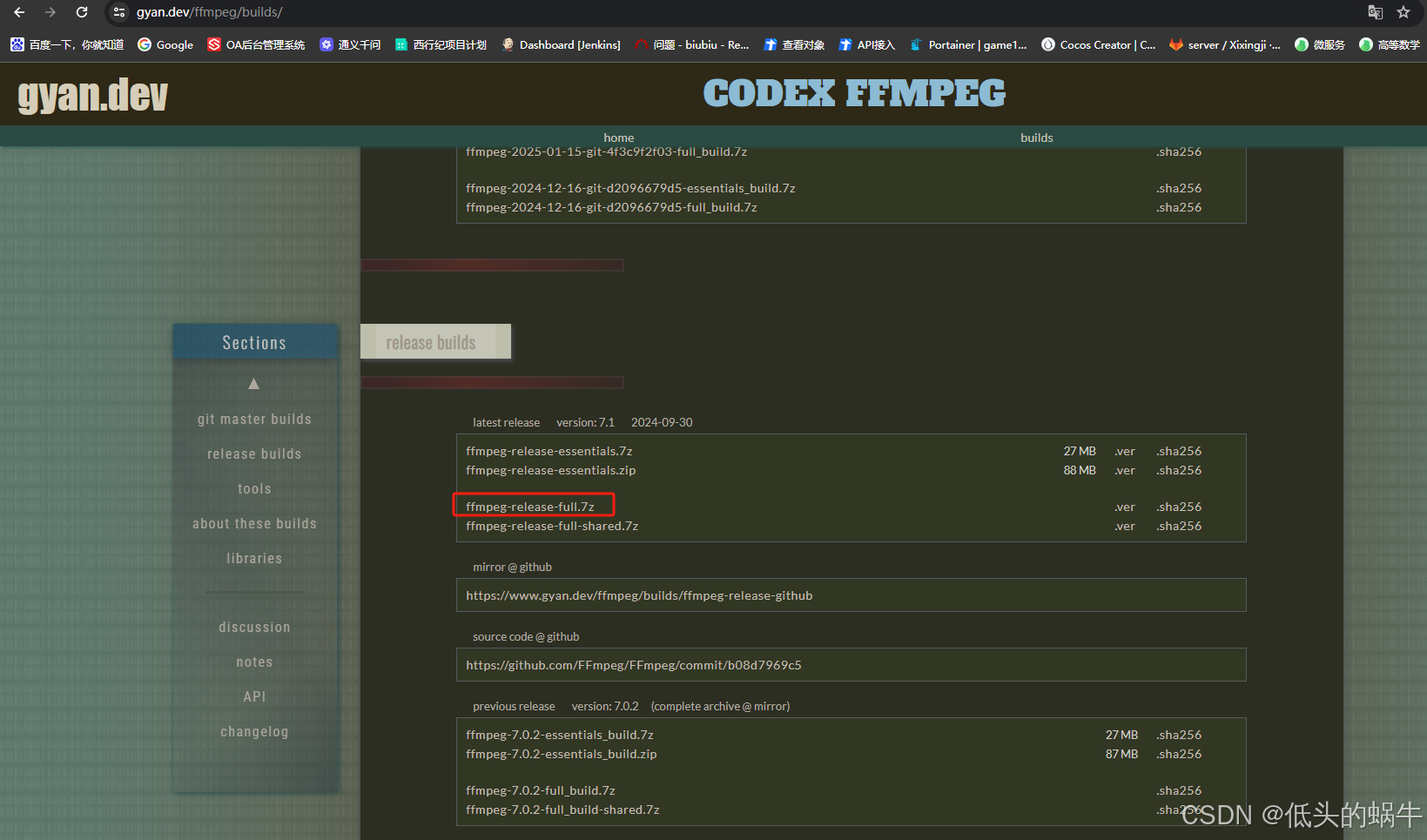Open the 高等数学 bookmark
Screen dimensions: 1427x840
(1390, 44)
